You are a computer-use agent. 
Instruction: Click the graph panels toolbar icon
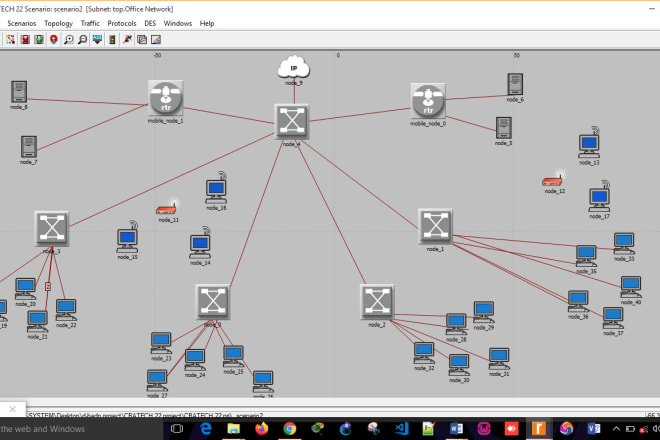156,40
